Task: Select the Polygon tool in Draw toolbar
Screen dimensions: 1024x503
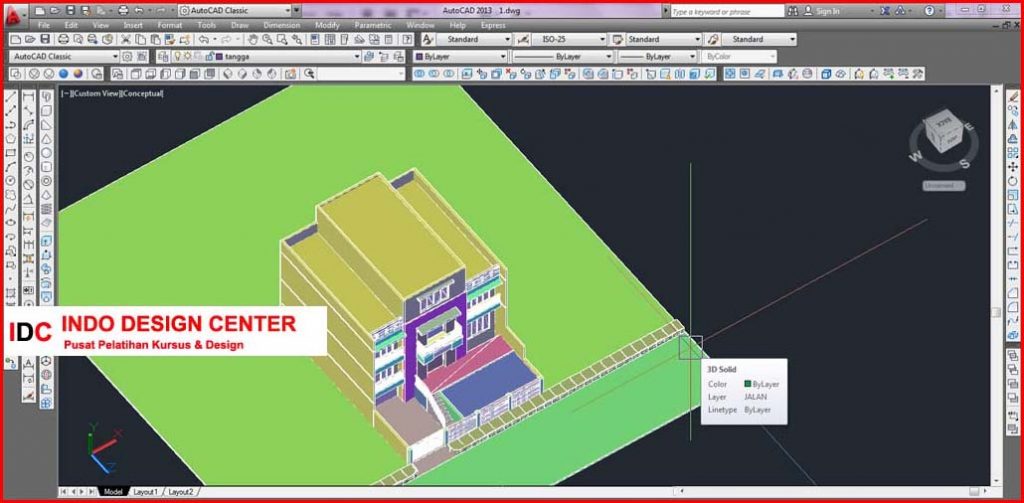Action: pos(10,138)
